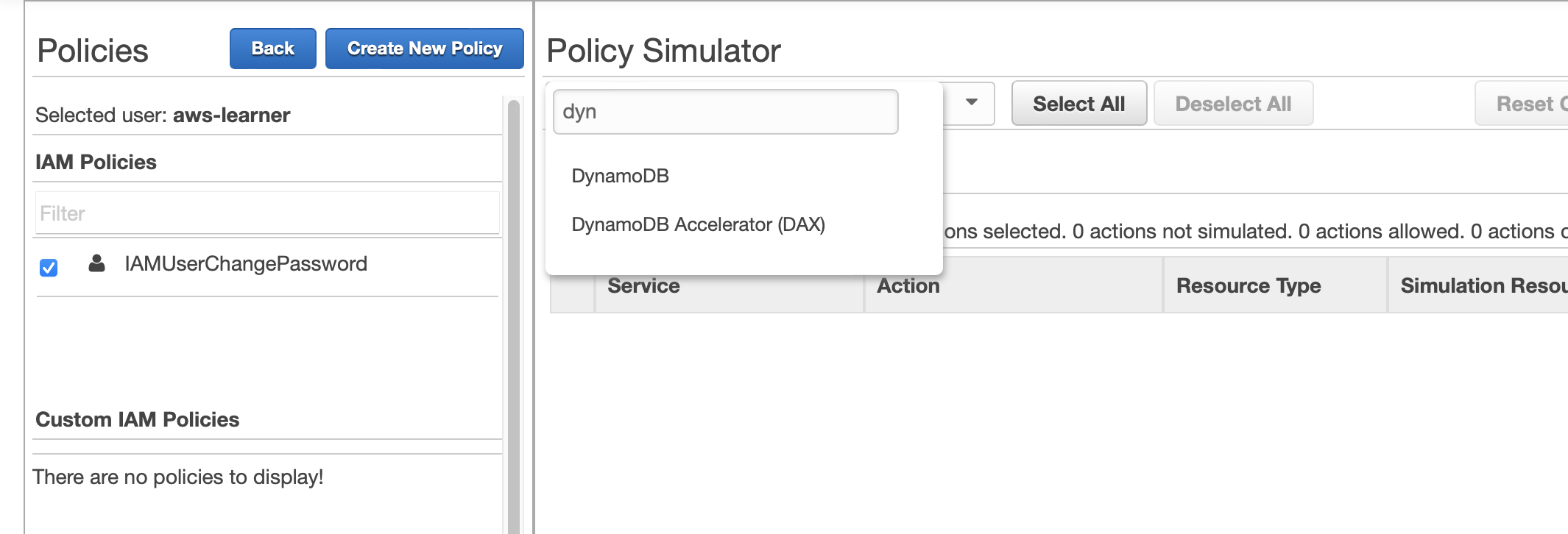Click the Policies panel vertical scrollbar
The image size is (1568, 534).
point(514,316)
